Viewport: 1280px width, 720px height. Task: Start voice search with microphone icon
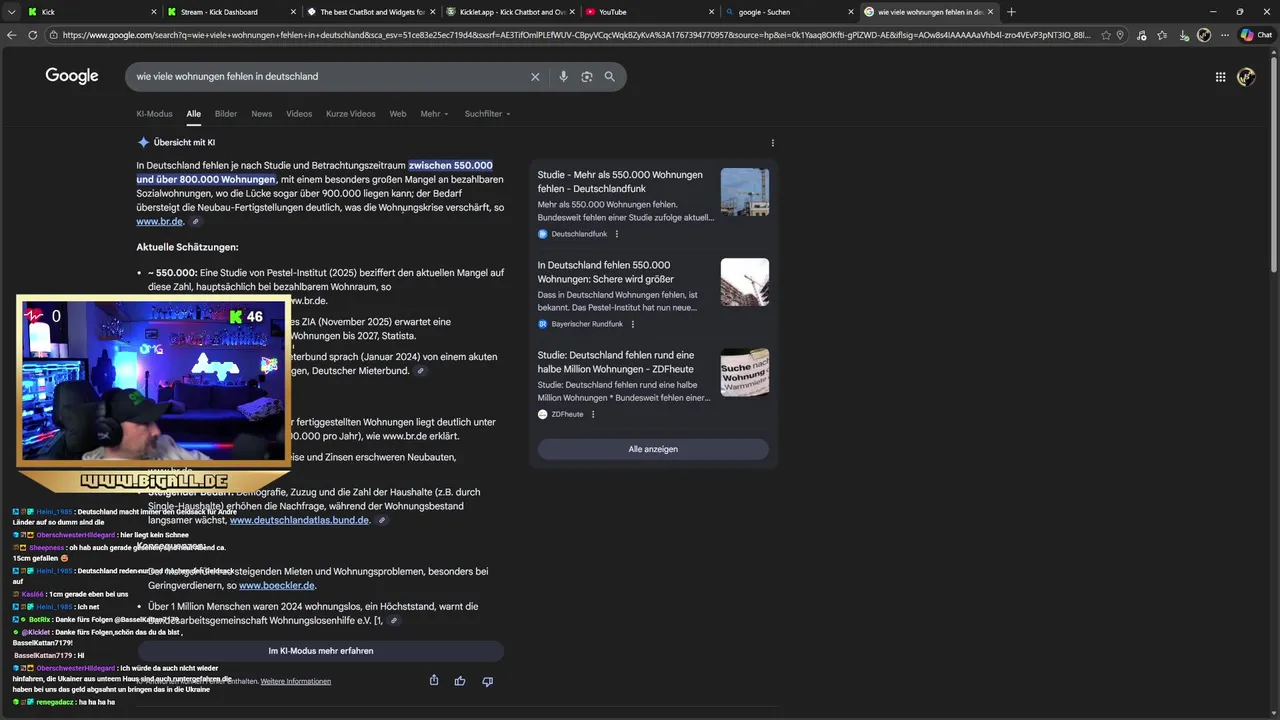point(563,76)
